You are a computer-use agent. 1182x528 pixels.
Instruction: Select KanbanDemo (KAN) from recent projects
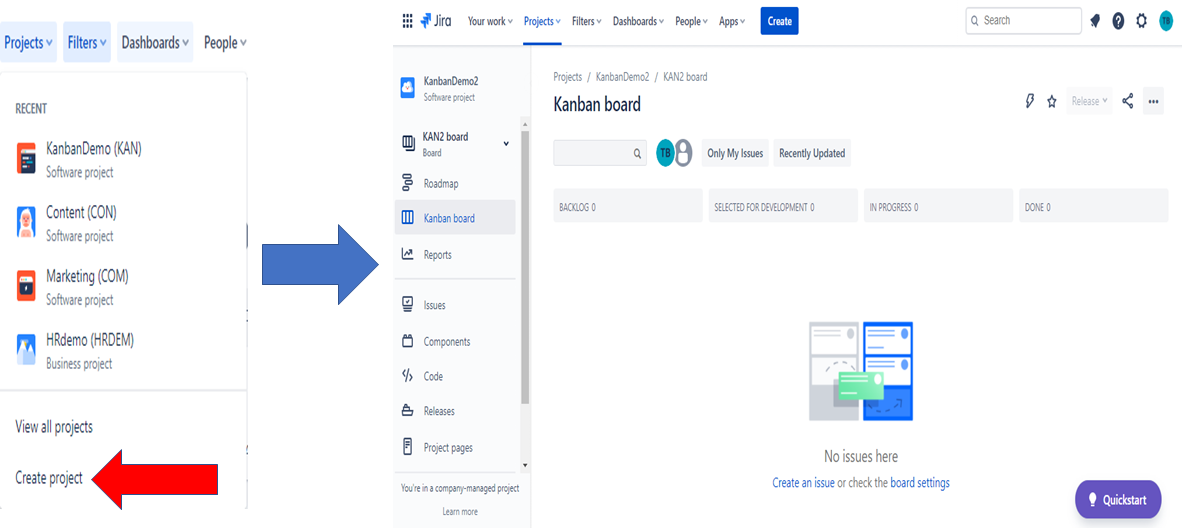(x=123, y=159)
